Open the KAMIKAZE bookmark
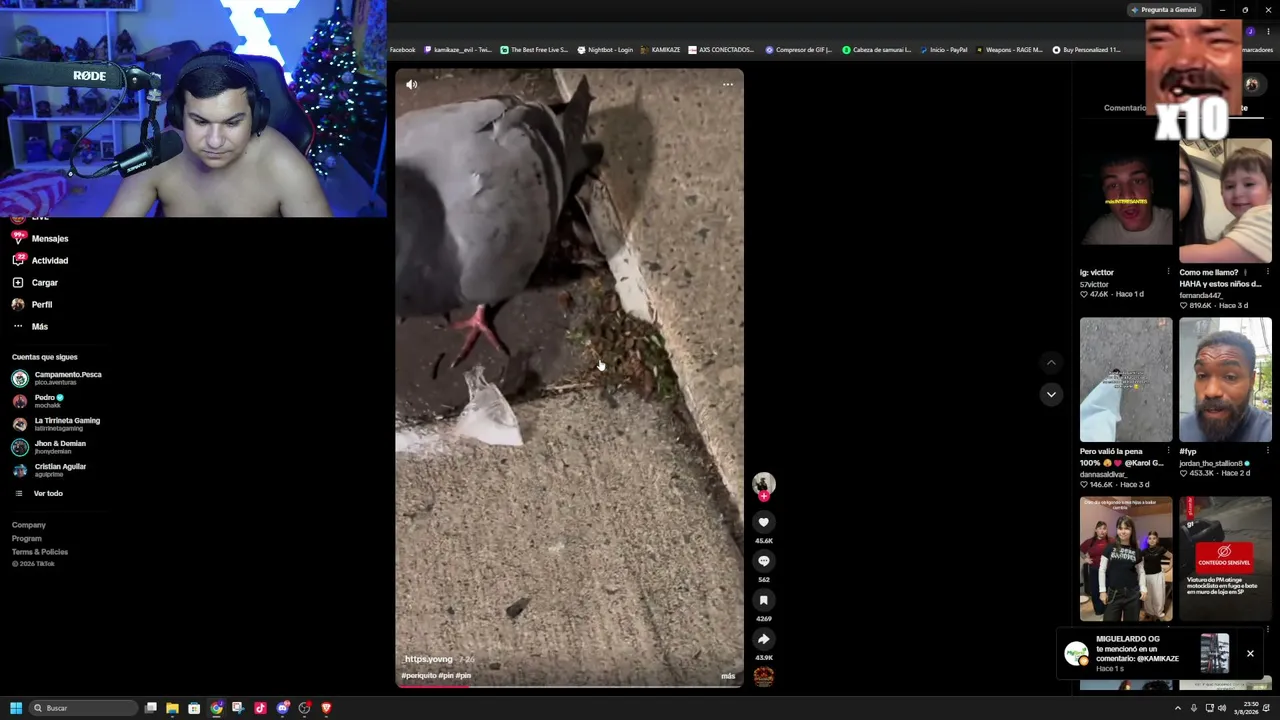Image resolution: width=1280 pixels, height=720 pixels. click(660, 50)
